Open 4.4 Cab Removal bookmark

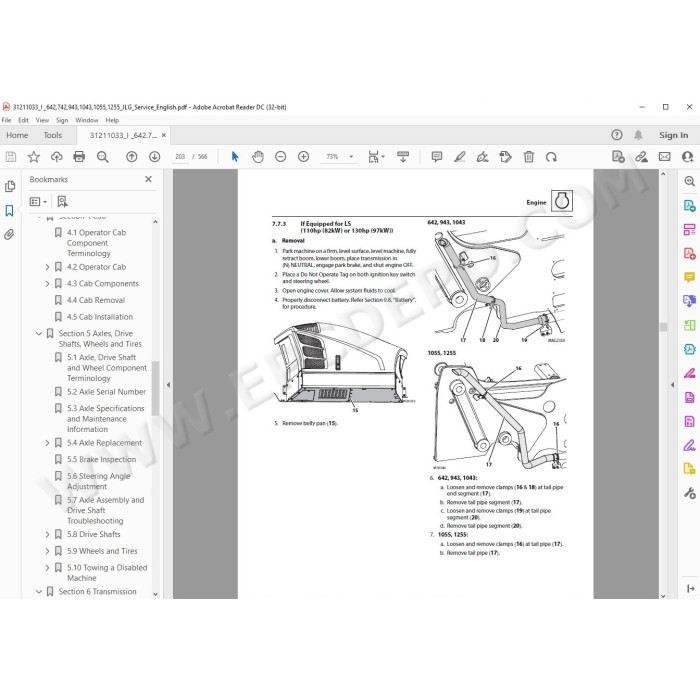click(x=96, y=300)
